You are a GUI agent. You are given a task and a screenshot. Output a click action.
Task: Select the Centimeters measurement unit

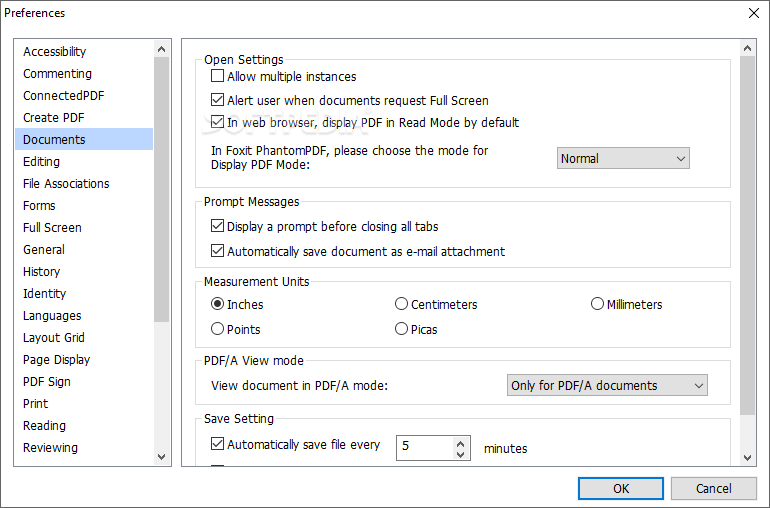(401, 304)
